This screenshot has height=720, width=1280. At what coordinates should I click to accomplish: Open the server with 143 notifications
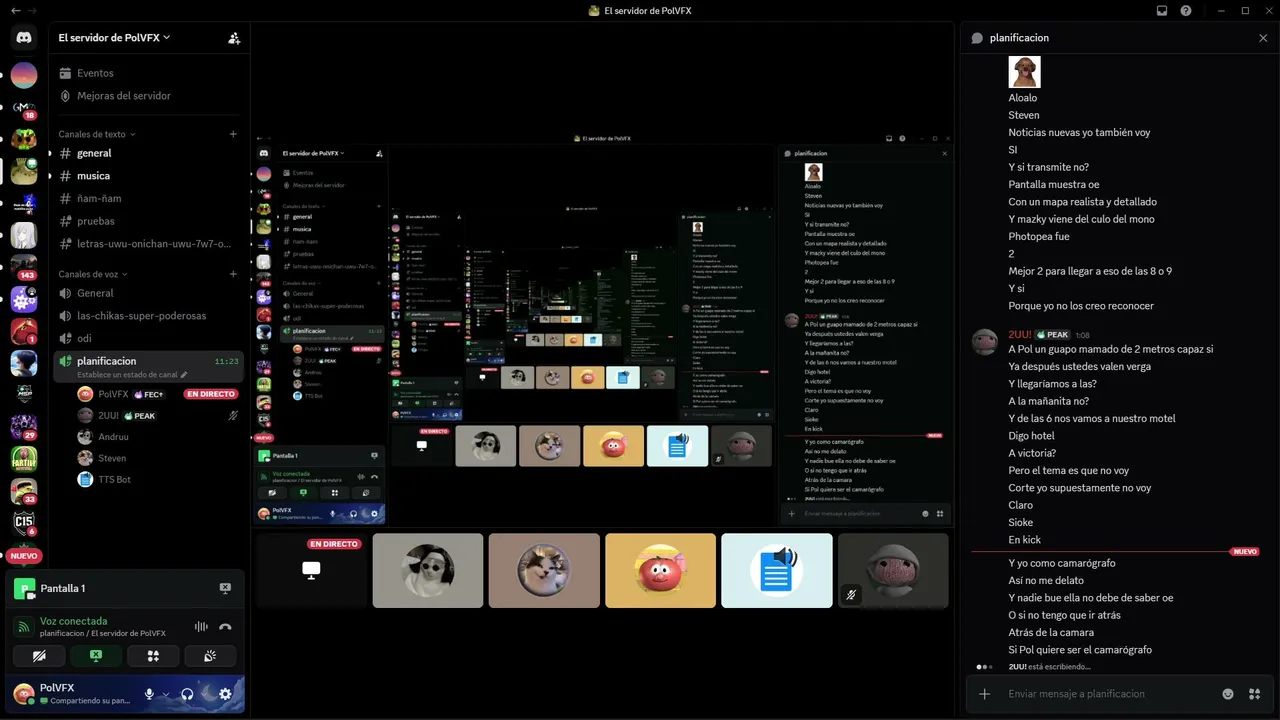24,266
